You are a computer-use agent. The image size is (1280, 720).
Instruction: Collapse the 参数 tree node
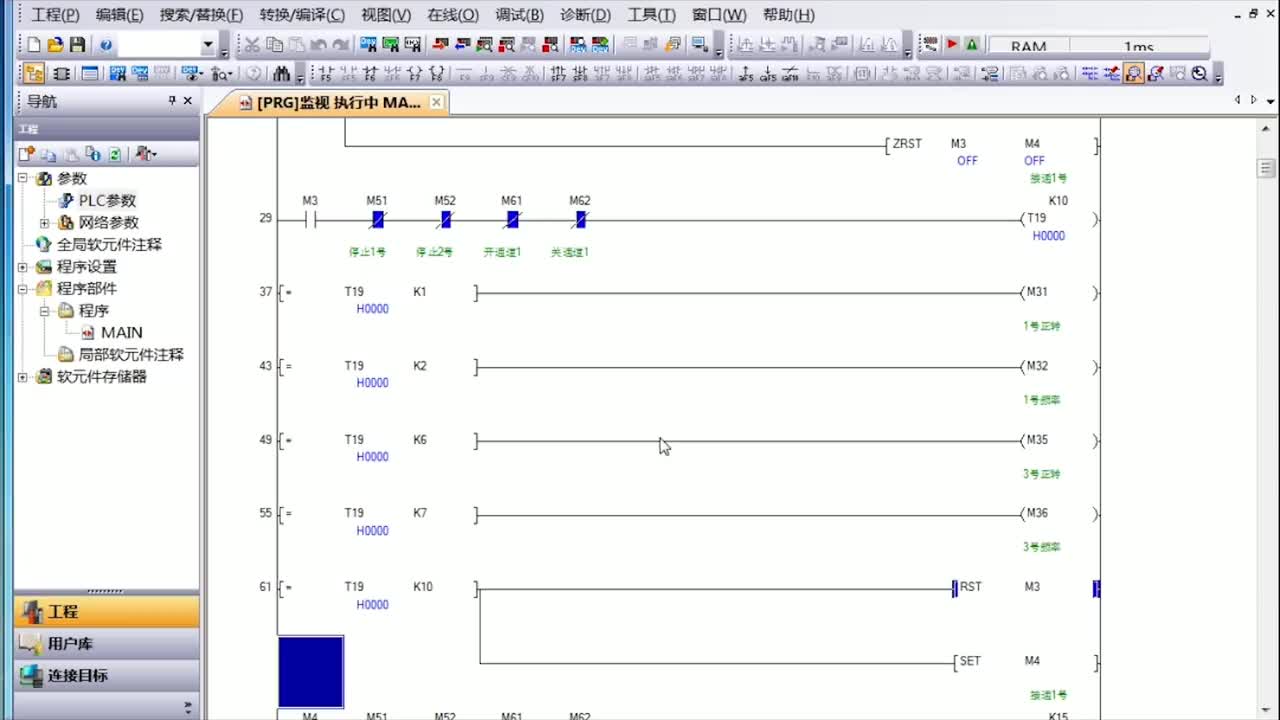tap(22, 178)
